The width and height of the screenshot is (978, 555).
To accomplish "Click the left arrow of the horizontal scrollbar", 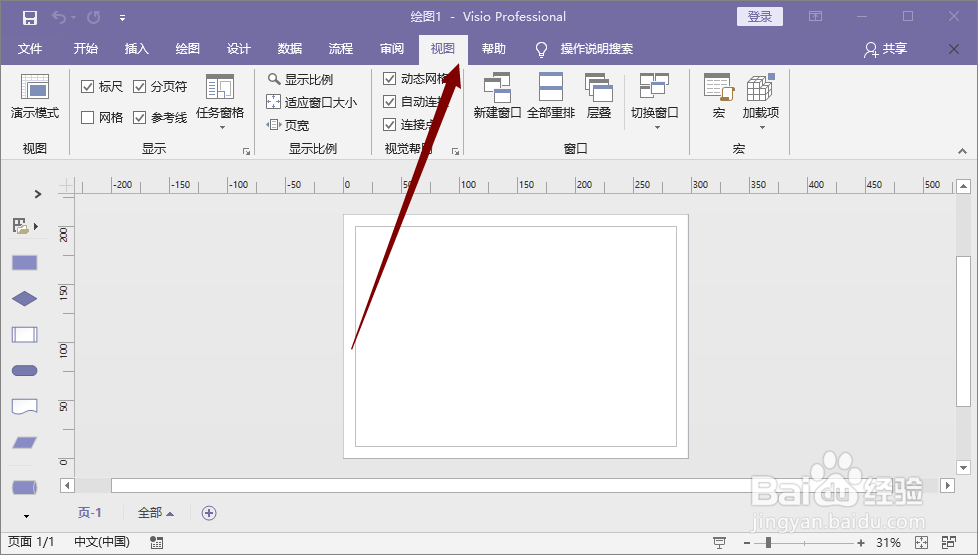I will [67, 485].
